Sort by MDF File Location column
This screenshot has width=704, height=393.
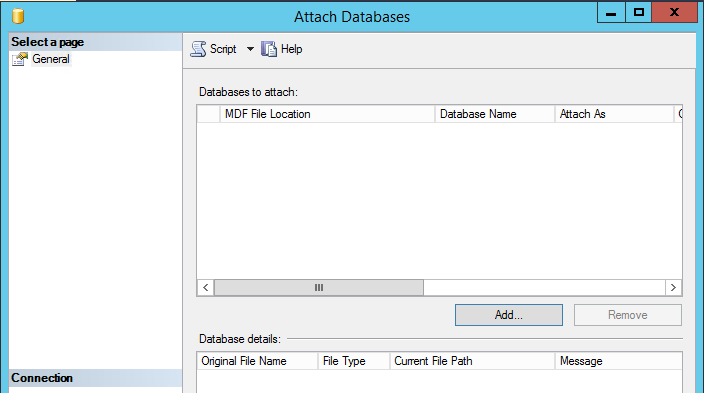click(327, 114)
